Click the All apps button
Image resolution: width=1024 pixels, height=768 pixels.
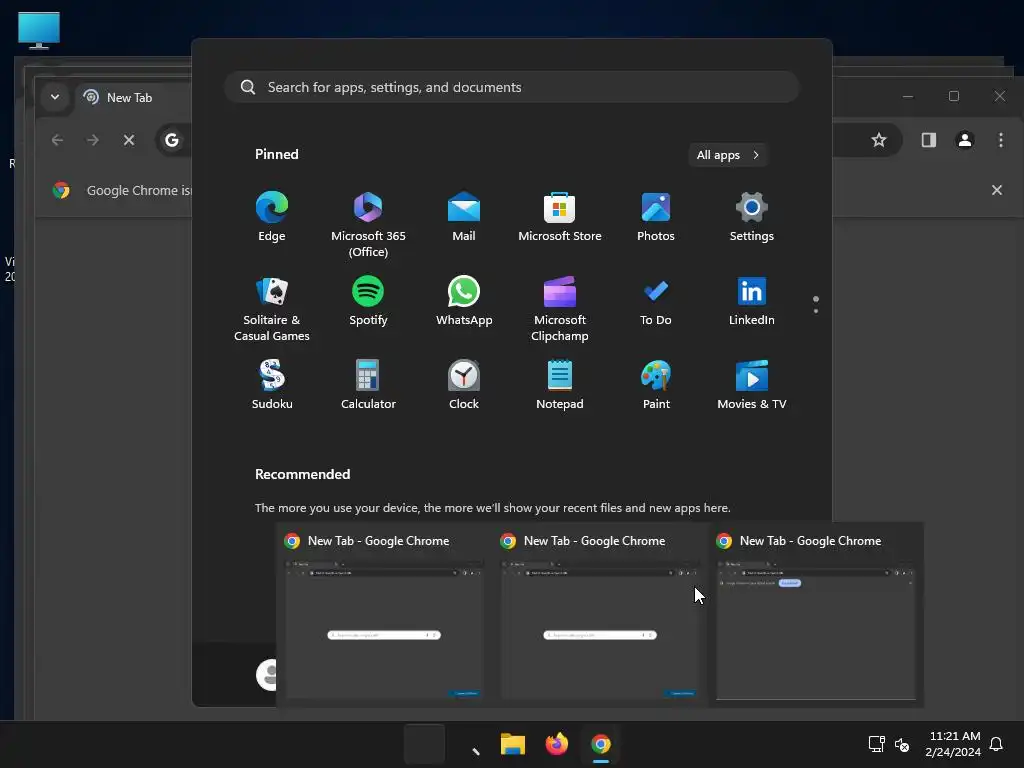coord(728,155)
